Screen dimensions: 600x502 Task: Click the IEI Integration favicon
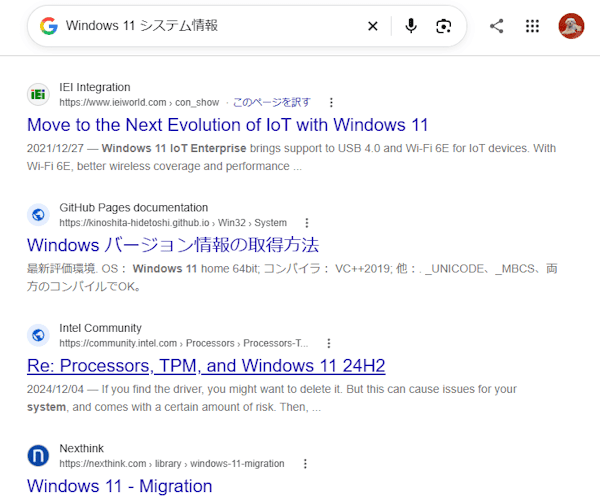[x=38, y=94]
